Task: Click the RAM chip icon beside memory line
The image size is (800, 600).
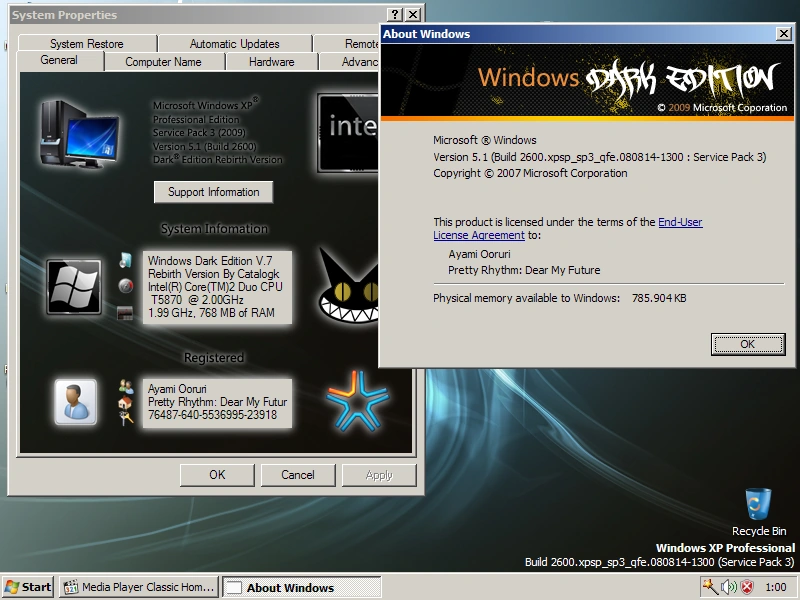Action: [125, 313]
